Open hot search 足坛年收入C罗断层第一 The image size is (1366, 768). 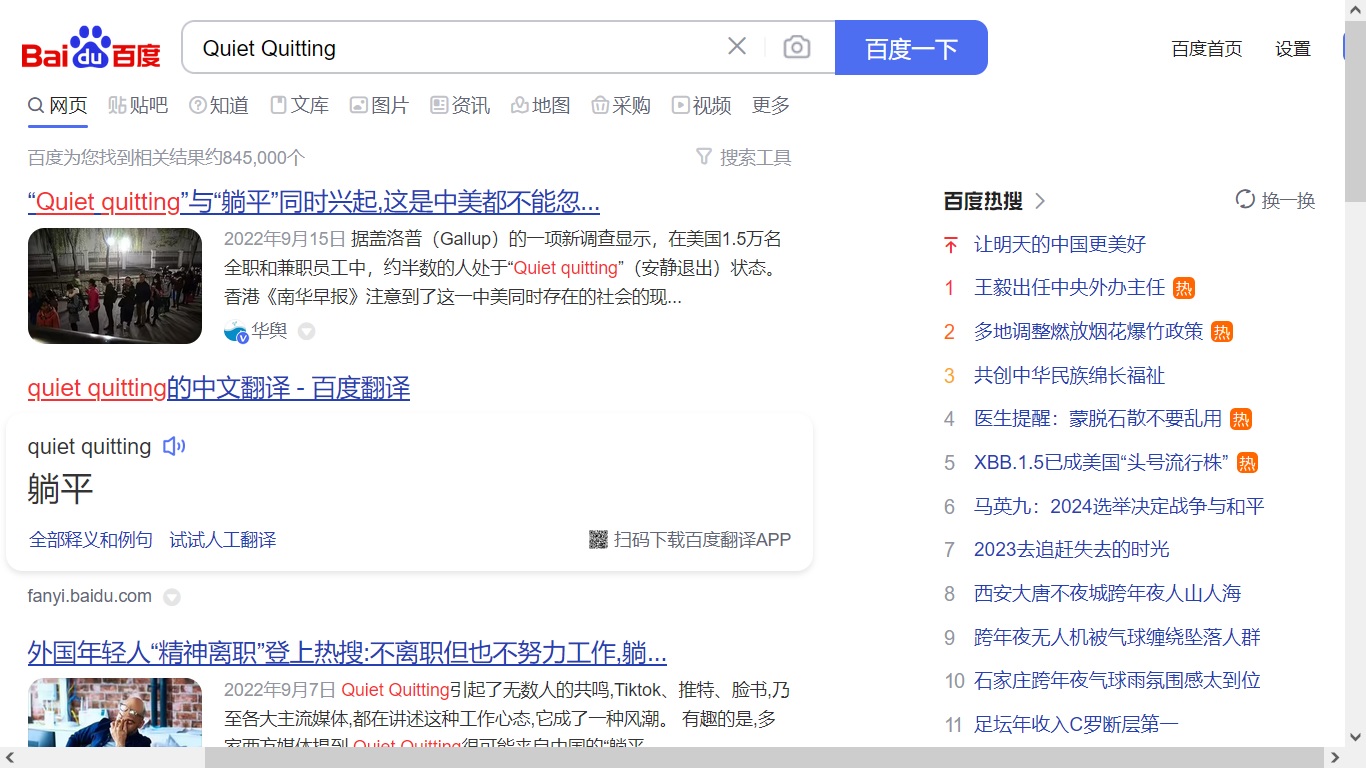1076,724
